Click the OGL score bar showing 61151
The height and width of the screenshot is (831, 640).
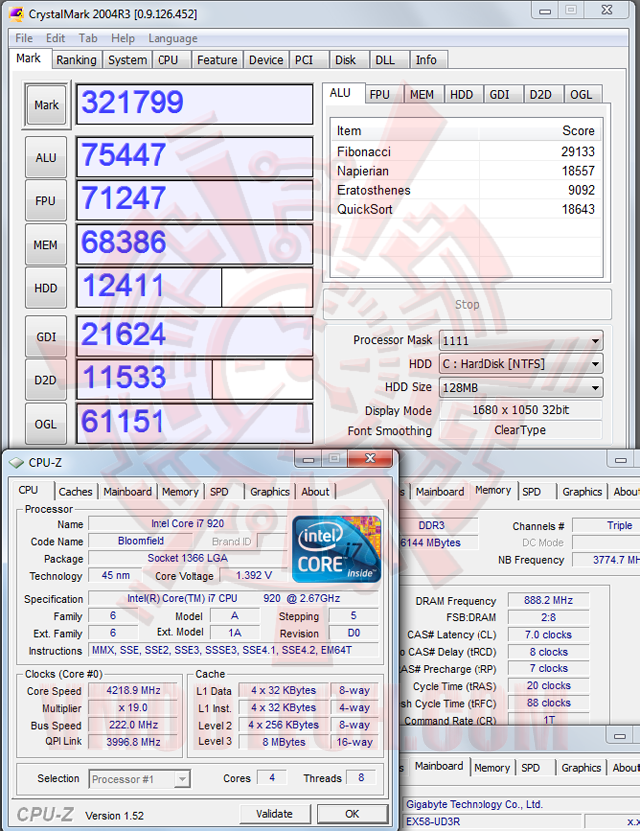click(194, 423)
